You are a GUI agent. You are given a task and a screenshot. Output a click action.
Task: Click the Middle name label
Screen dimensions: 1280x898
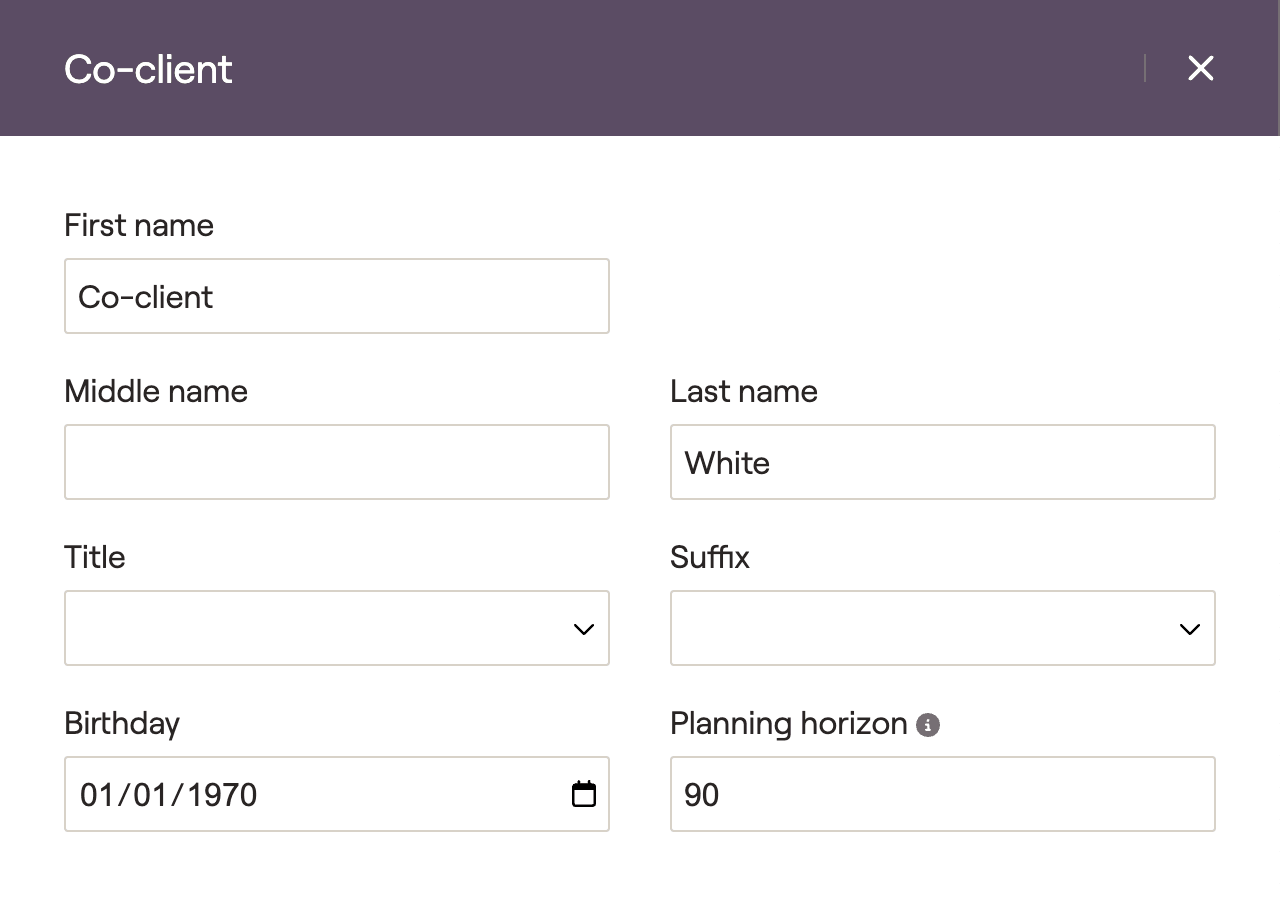click(156, 391)
